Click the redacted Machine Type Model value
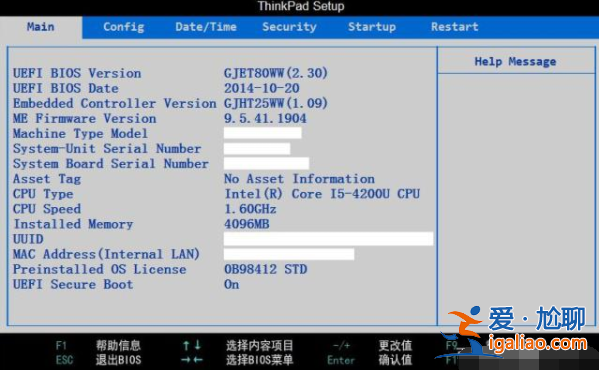 [262, 133]
